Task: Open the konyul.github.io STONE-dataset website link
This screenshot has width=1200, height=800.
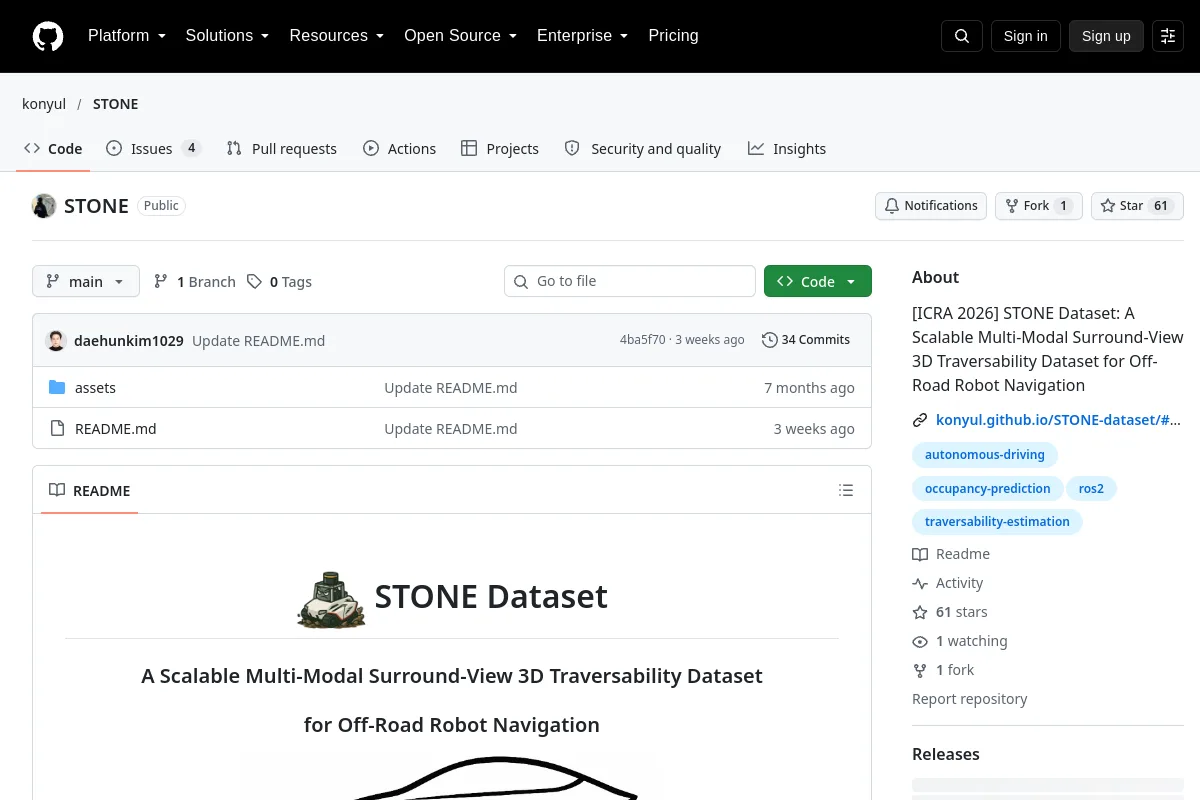Action: (1058, 420)
